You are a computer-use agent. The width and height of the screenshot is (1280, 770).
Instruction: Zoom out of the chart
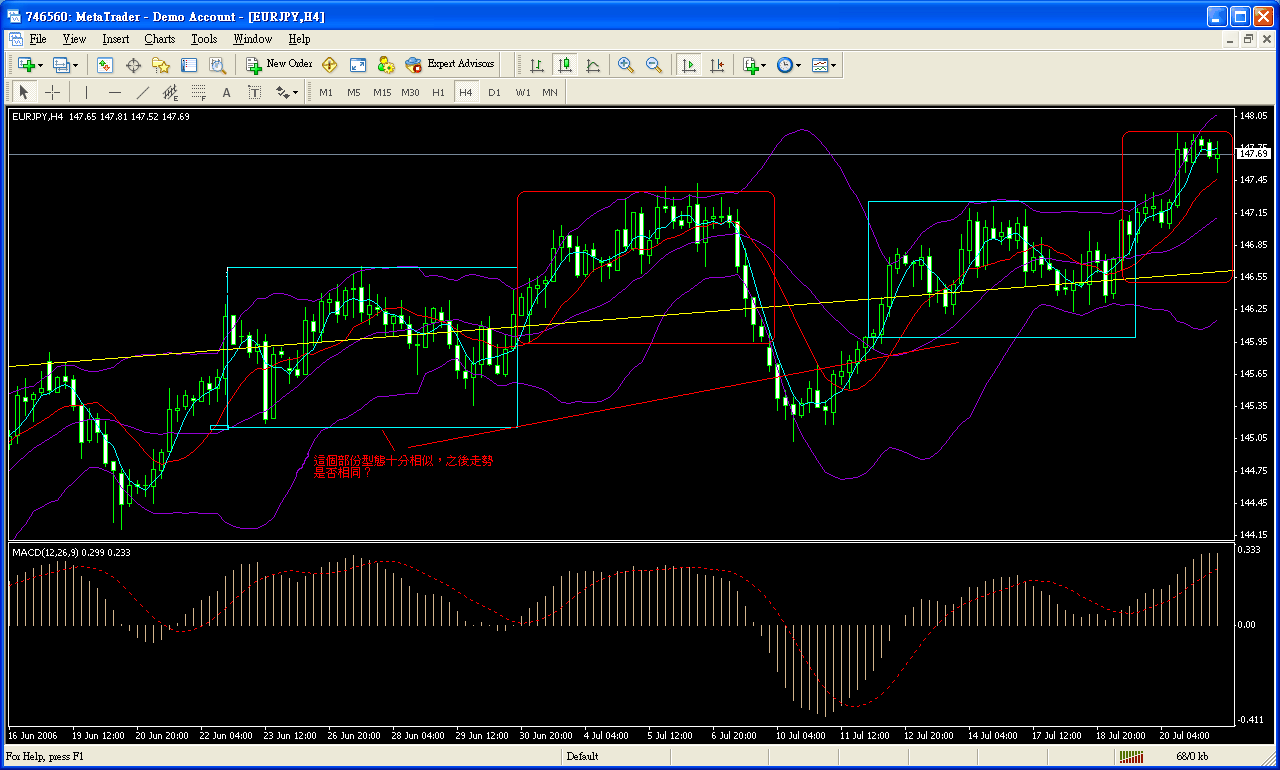[654, 65]
